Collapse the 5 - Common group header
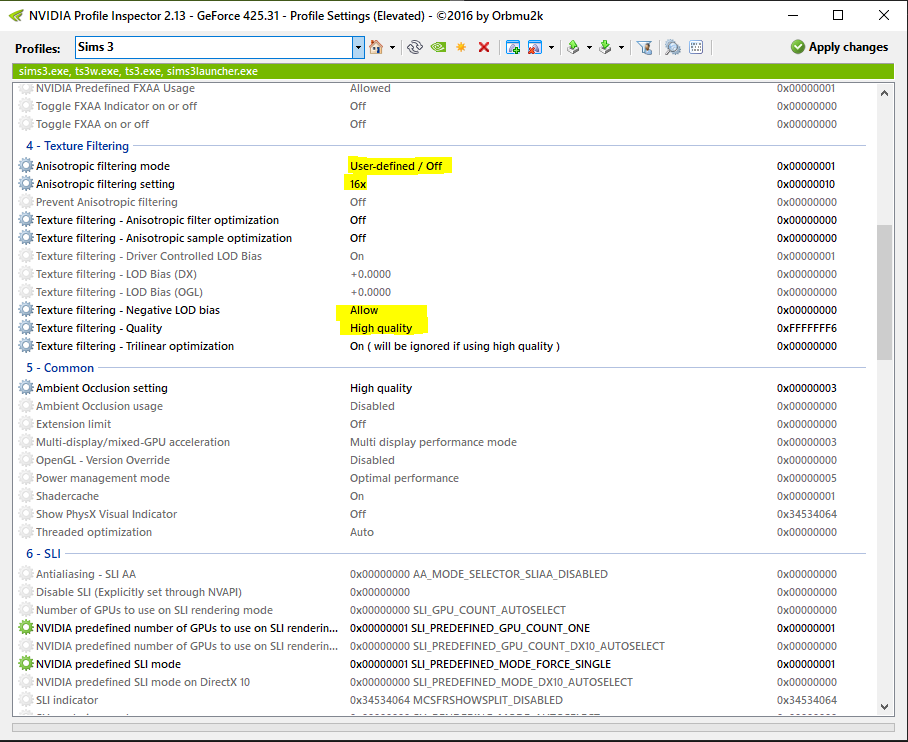Viewport: 908px width, 742px height. click(60, 368)
